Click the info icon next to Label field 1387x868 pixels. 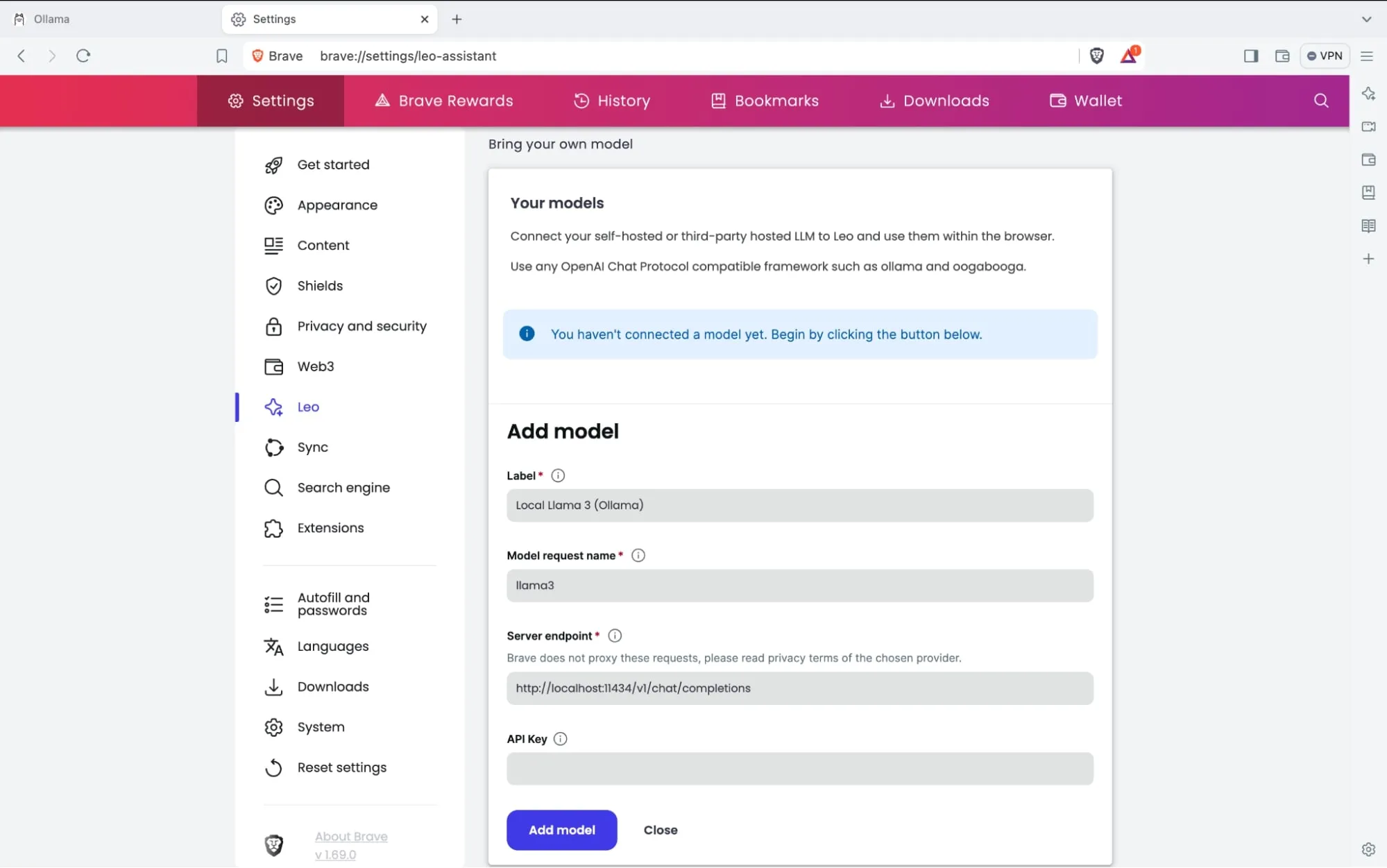pyautogui.click(x=557, y=475)
